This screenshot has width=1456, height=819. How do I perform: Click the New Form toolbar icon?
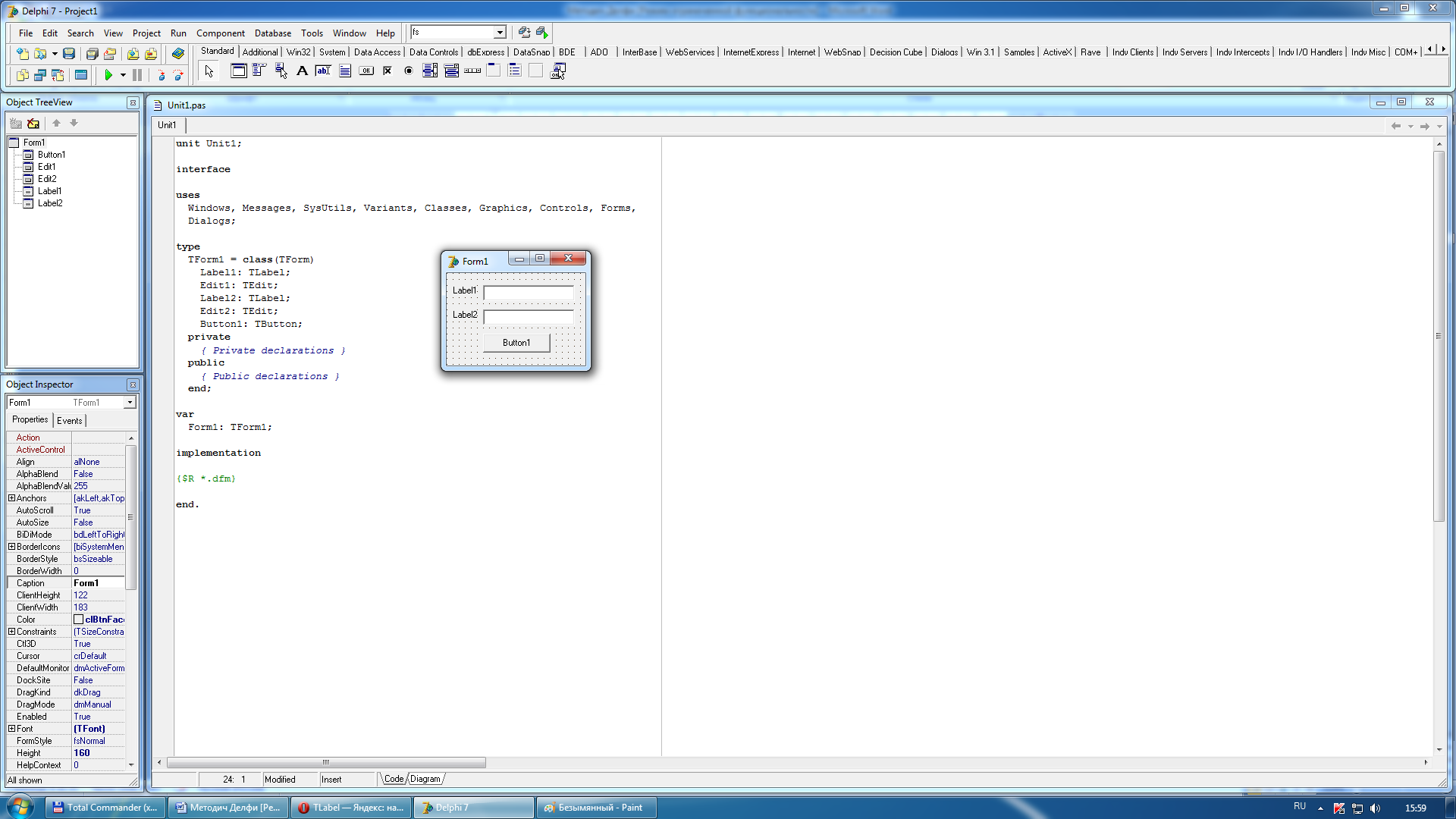coord(81,75)
